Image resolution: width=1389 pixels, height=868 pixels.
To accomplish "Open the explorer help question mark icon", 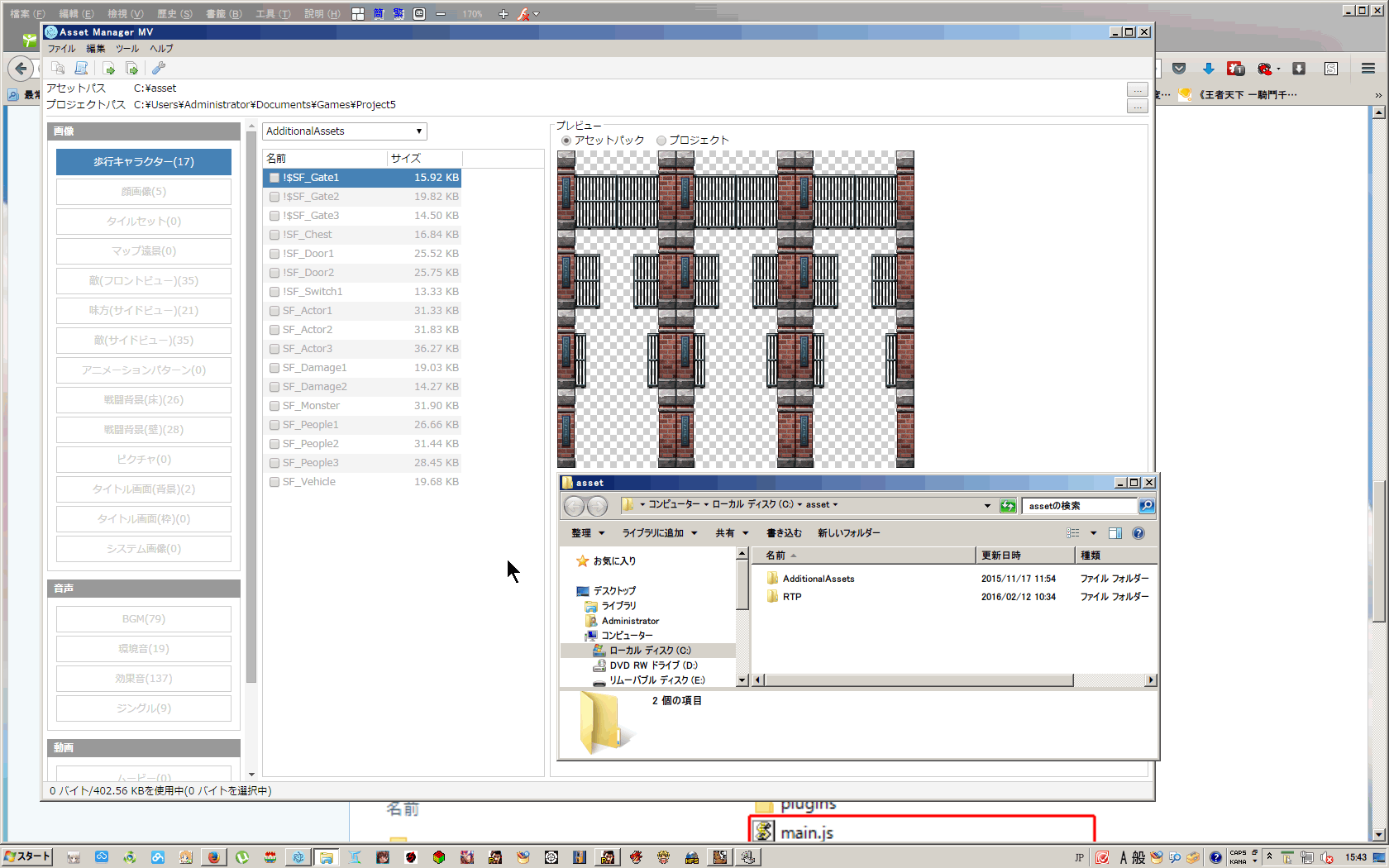I will pos(1138,533).
